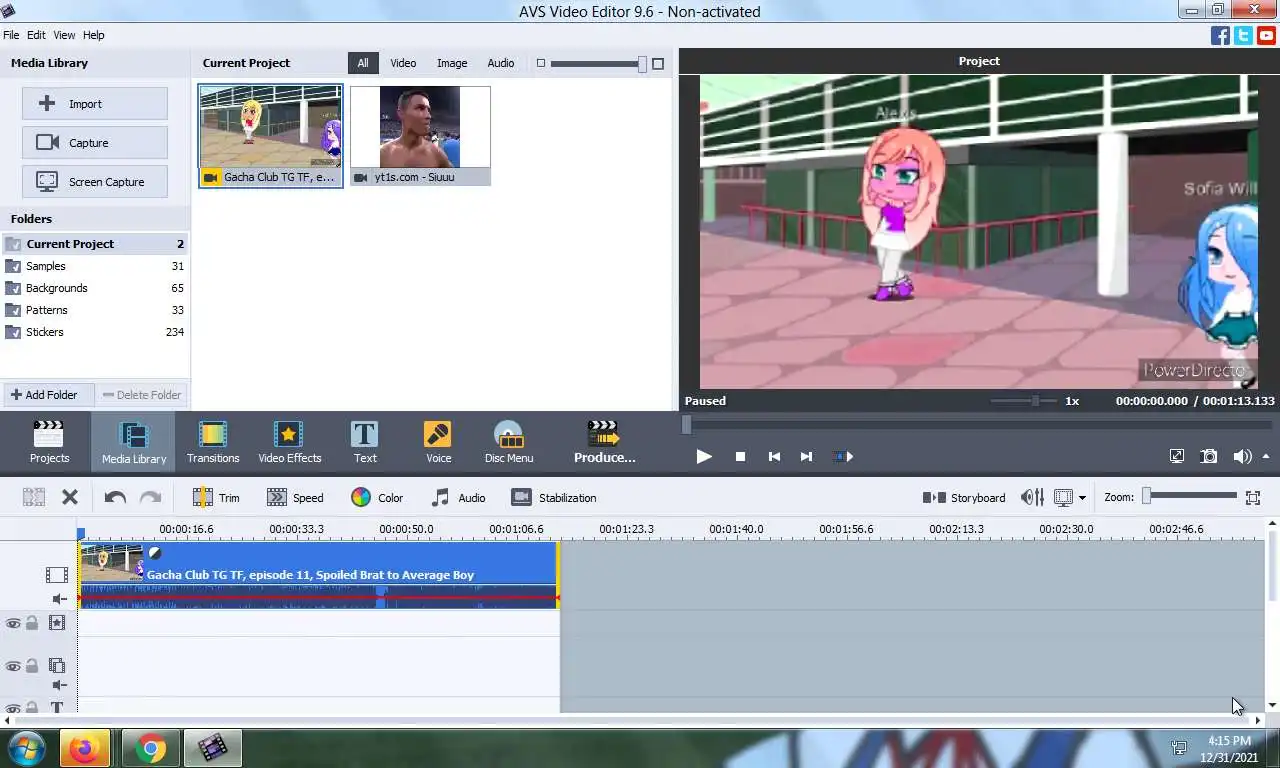Select the Samples folder
This screenshot has width=1280, height=768.
click(x=95, y=266)
